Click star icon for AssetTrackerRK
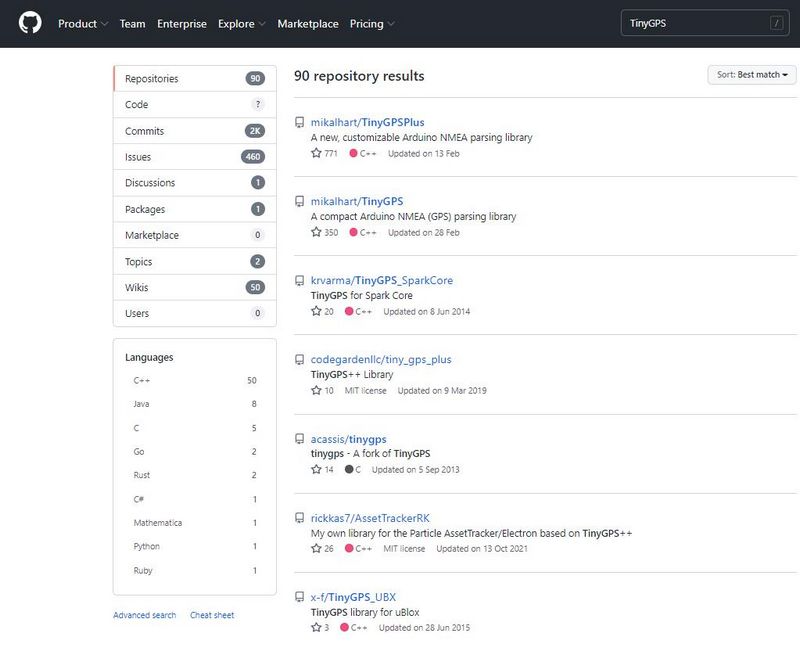The height and width of the screenshot is (648, 800). click(316, 549)
